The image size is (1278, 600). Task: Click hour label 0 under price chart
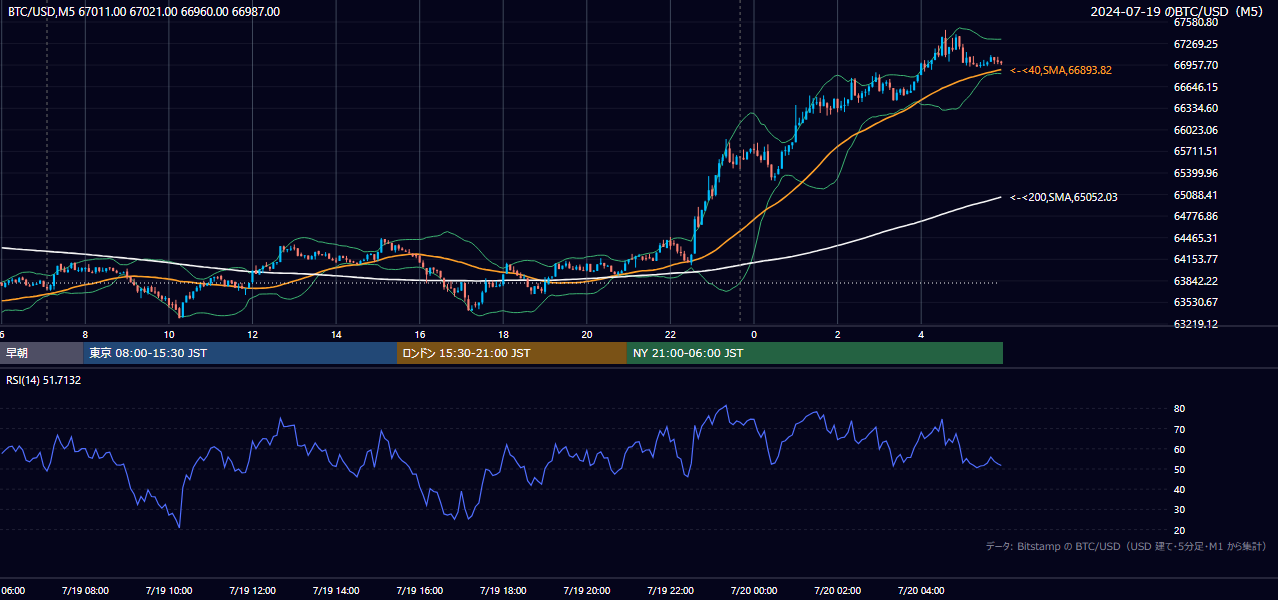pyautogui.click(x=754, y=334)
